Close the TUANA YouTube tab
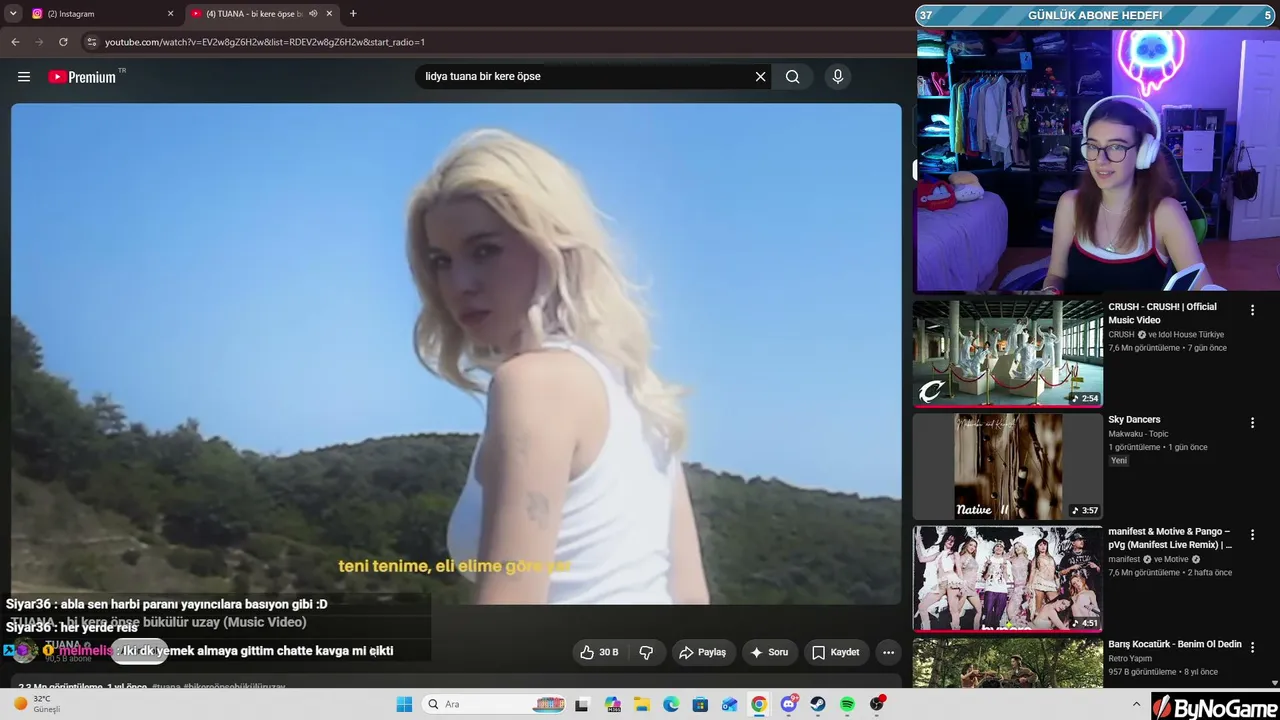The width and height of the screenshot is (1280, 720). tap(329, 14)
